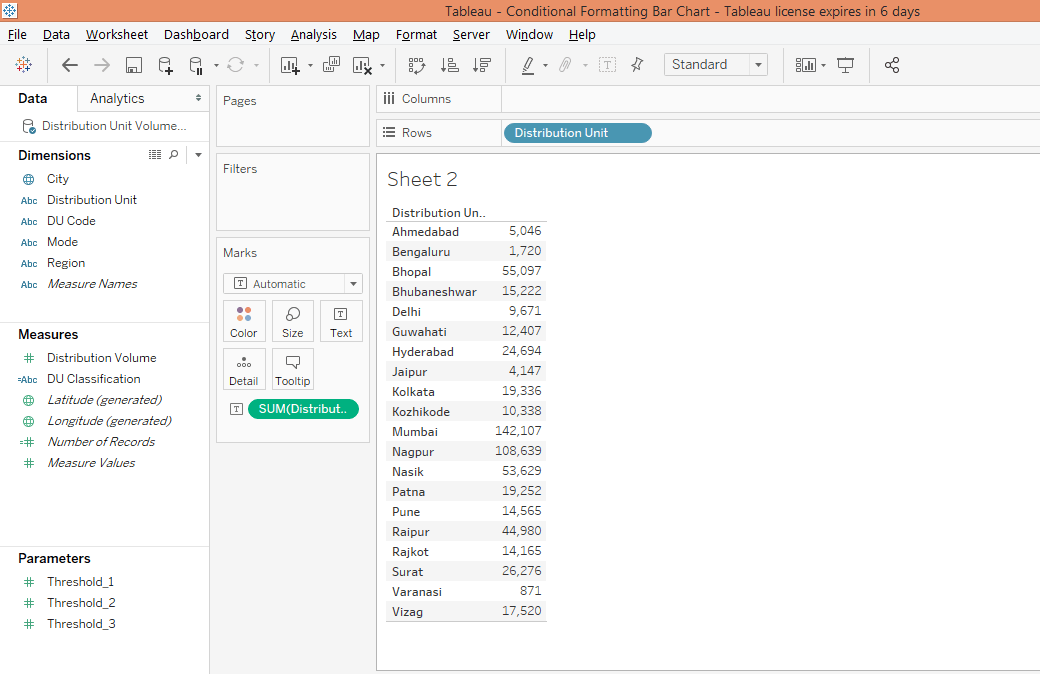Screen dimensions: 1040x674
Task: Open the Color marks button
Action: coord(244,321)
